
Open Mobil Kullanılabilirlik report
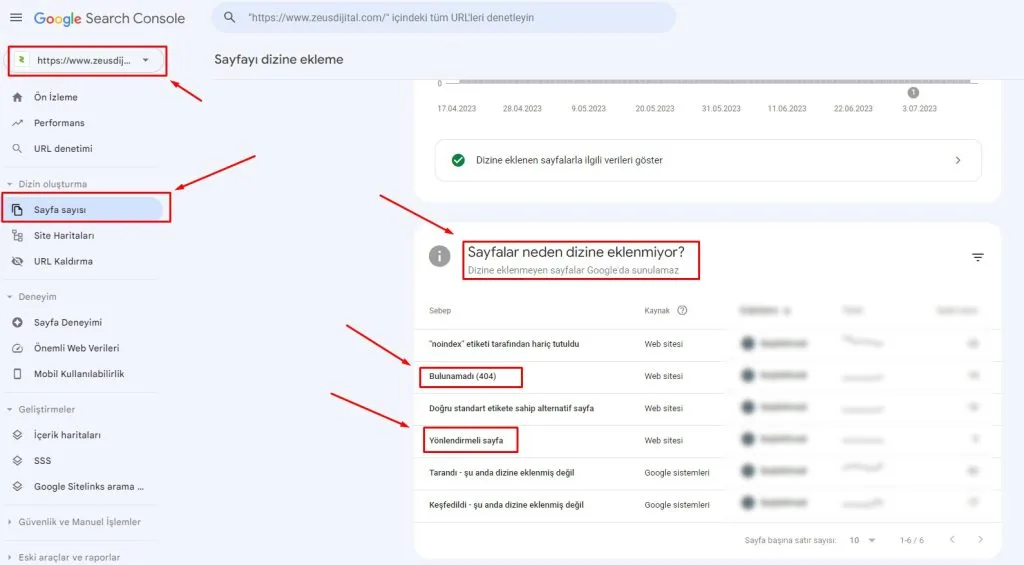79,374
